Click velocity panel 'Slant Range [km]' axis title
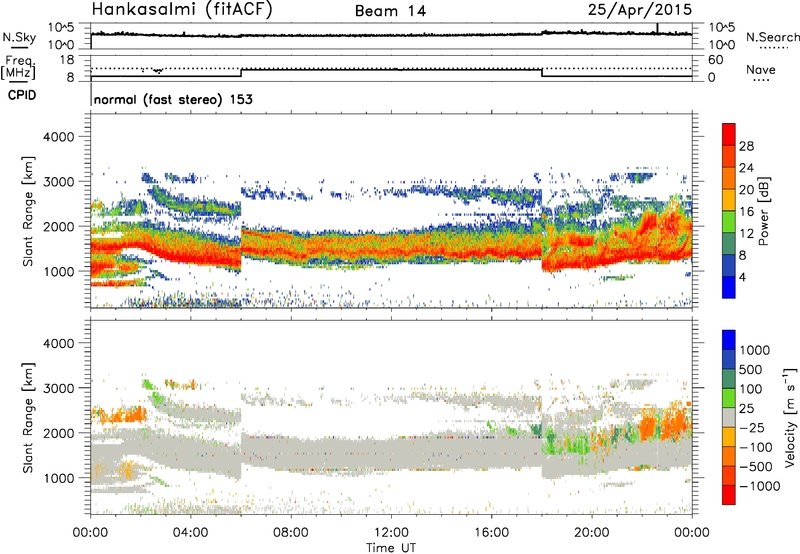Screen dimensions: 800x554 [x=28, y=417]
